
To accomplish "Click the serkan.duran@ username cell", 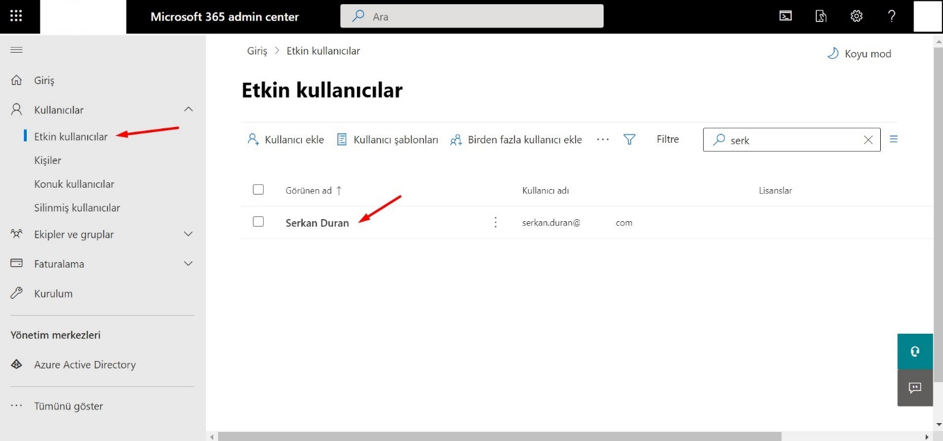I will [x=577, y=223].
